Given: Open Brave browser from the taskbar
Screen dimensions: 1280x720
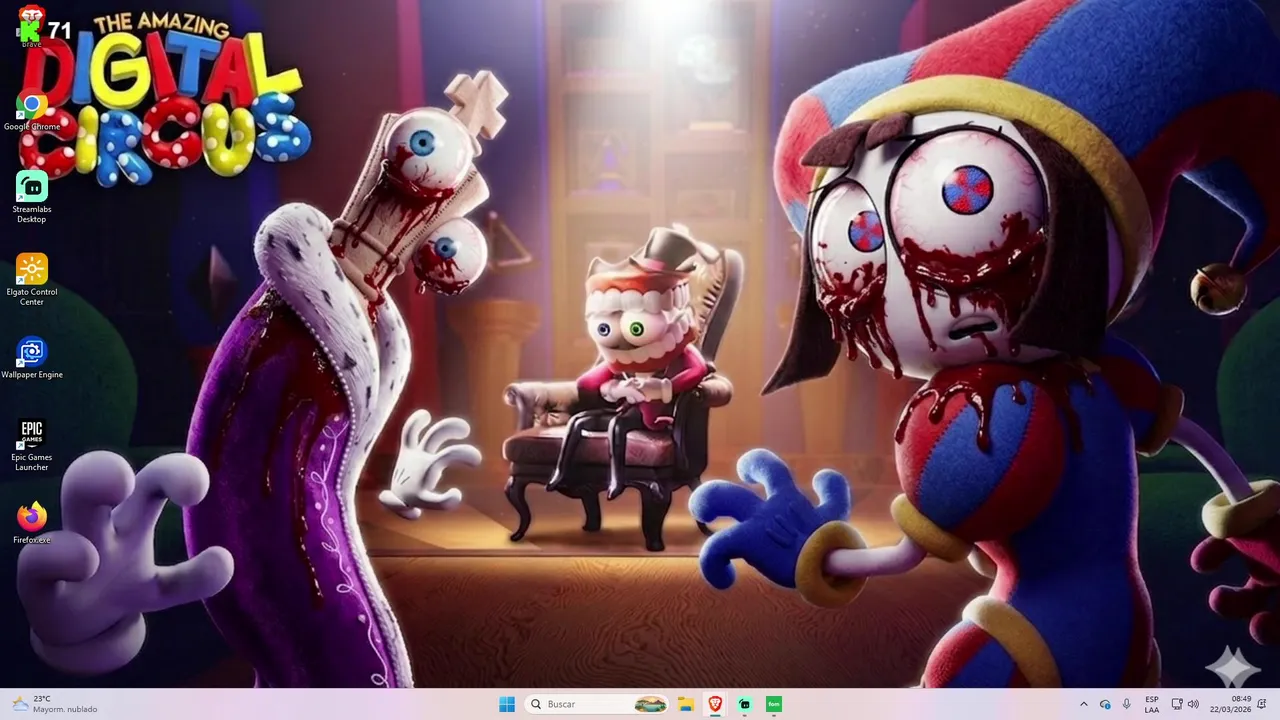Looking at the screenshot, I should pos(715,704).
